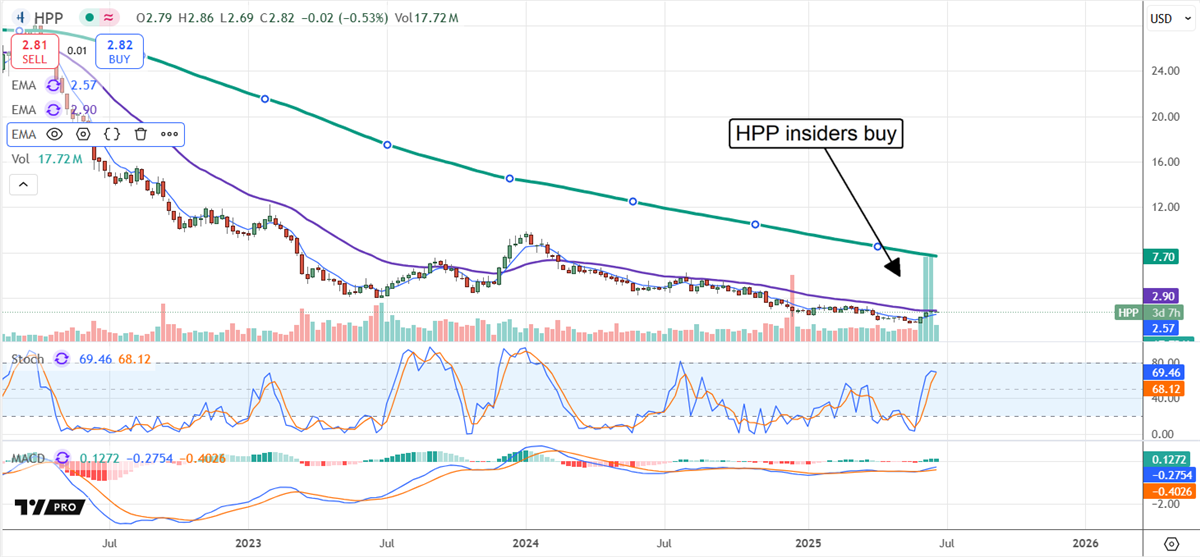1200x557 pixels.
Task: Open the EMA more options menu
Action: pos(169,133)
